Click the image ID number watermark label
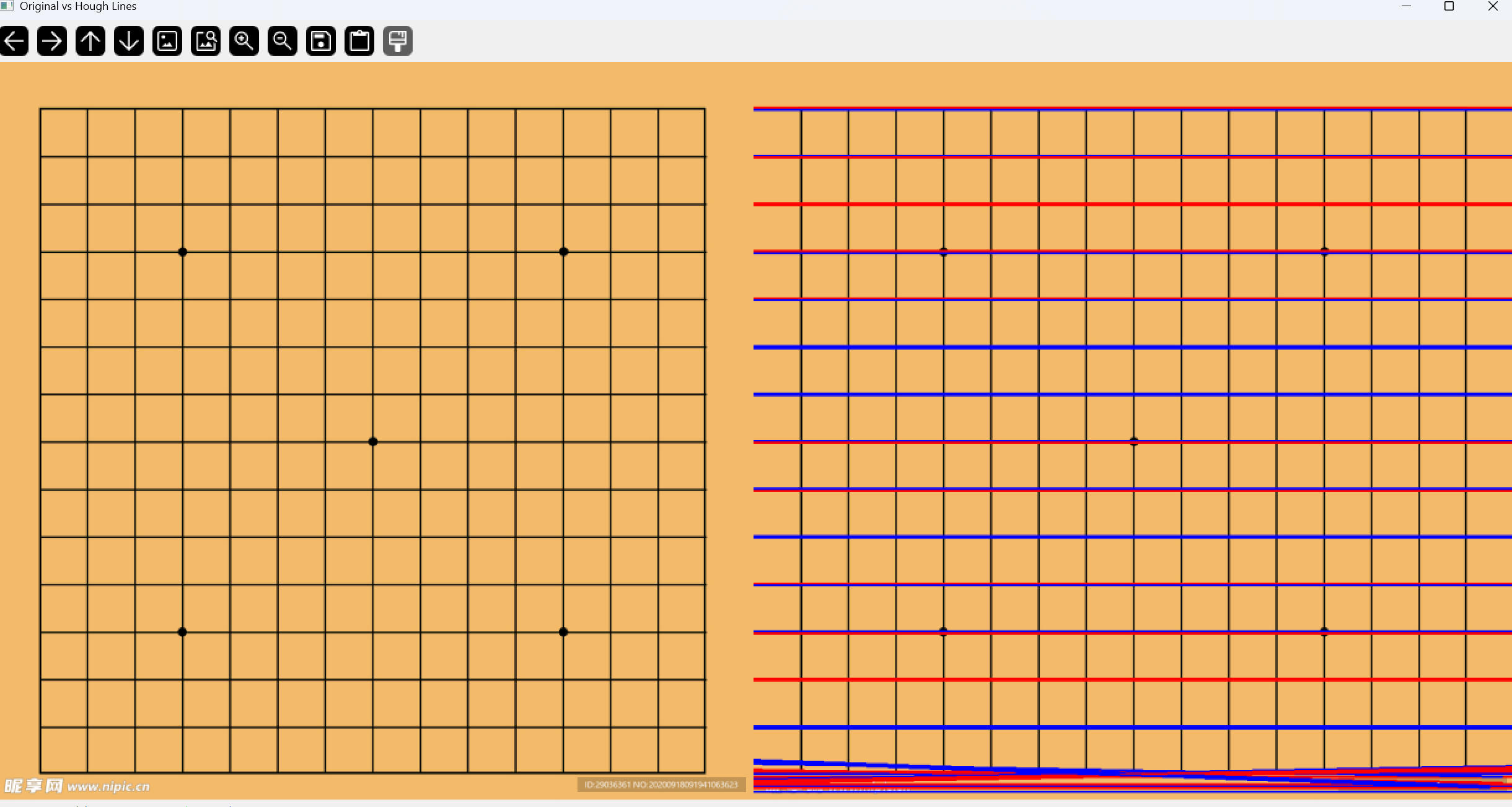Image resolution: width=1512 pixels, height=807 pixels. pos(661,785)
